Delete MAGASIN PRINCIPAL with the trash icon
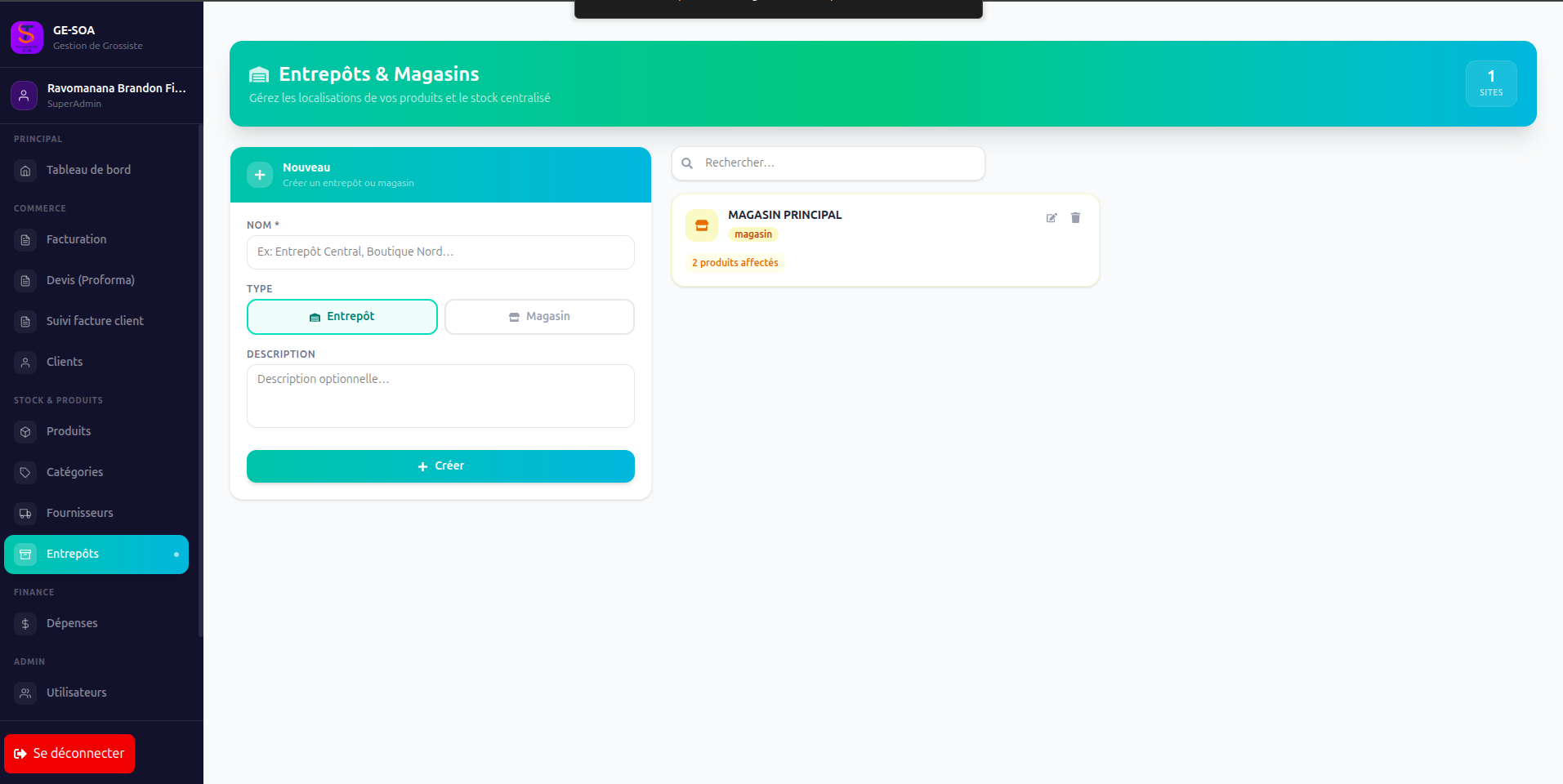1563x784 pixels. click(x=1076, y=218)
